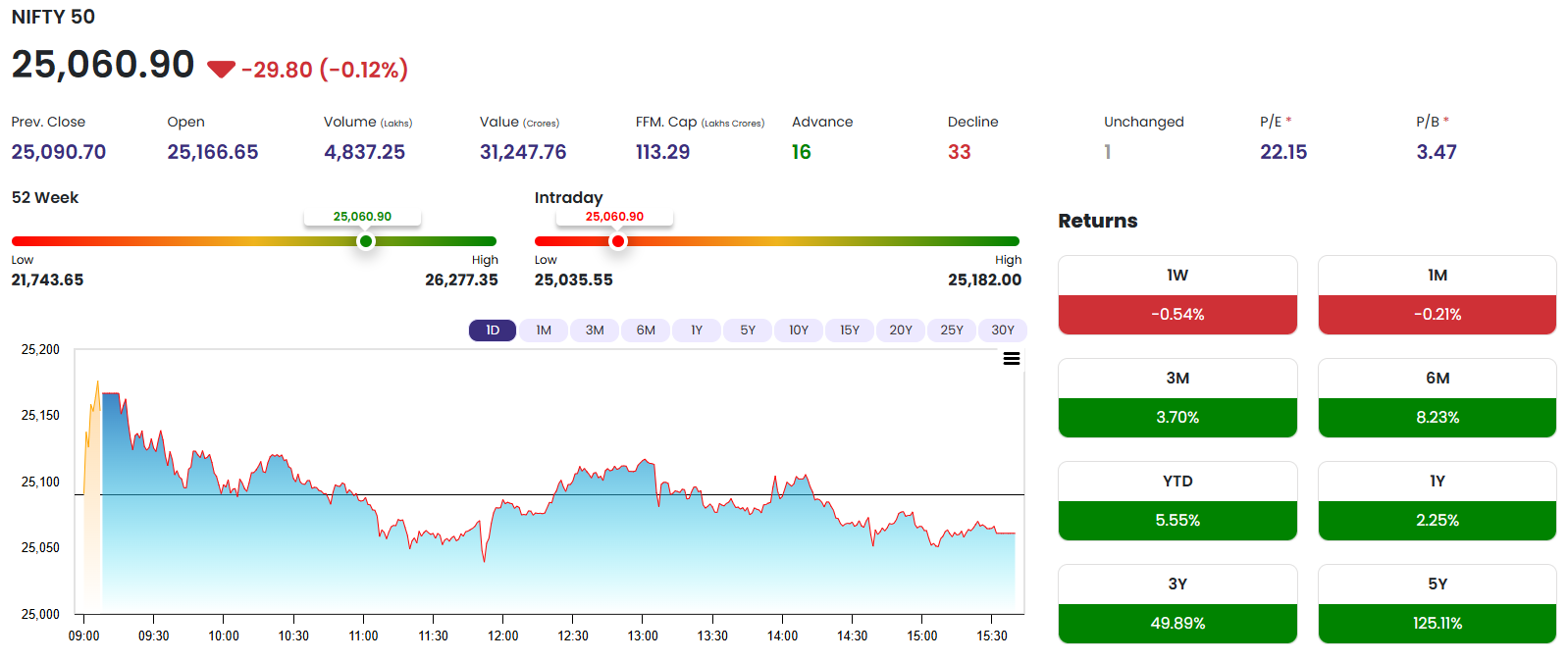
Task: Click the Unchanged count 1
Action: point(1108,152)
